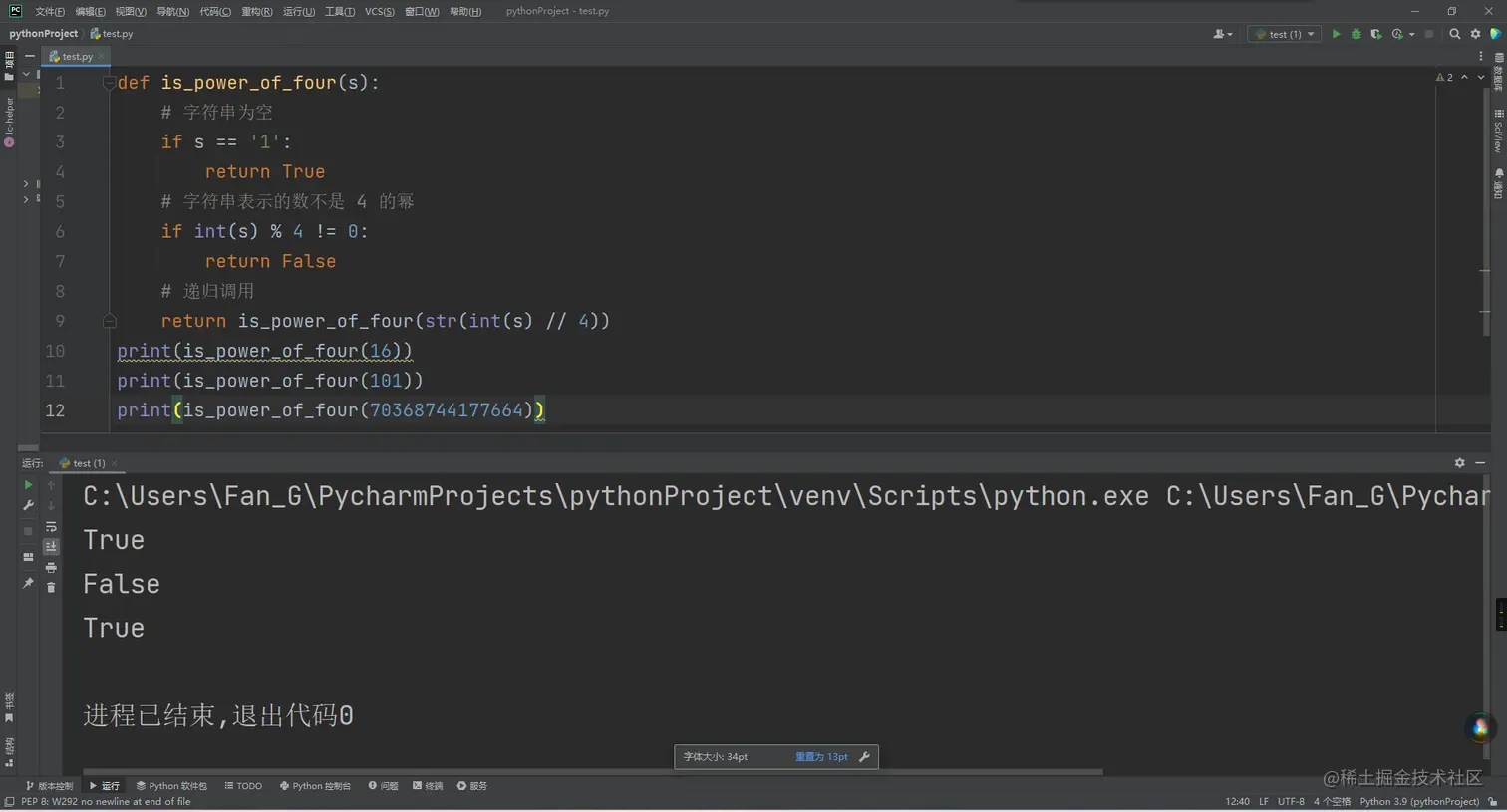Collapse the project tree top chevron
The image size is (1507, 812).
point(26,74)
